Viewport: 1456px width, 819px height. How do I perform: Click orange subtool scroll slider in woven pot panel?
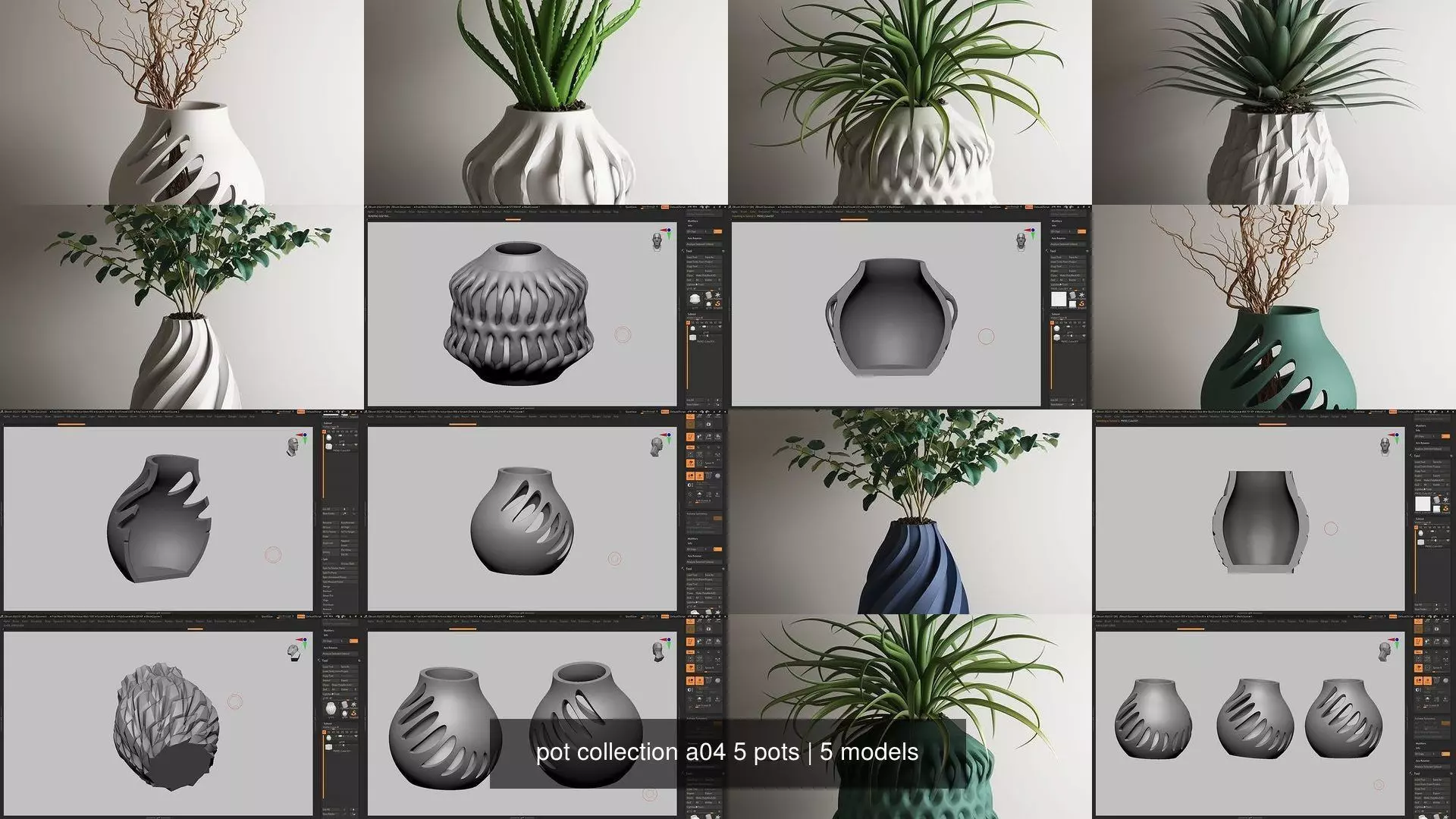coord(687,356)
